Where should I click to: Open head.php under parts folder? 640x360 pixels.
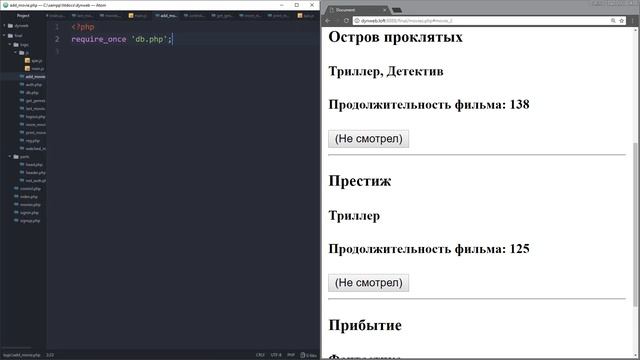(x=31, y=164)
